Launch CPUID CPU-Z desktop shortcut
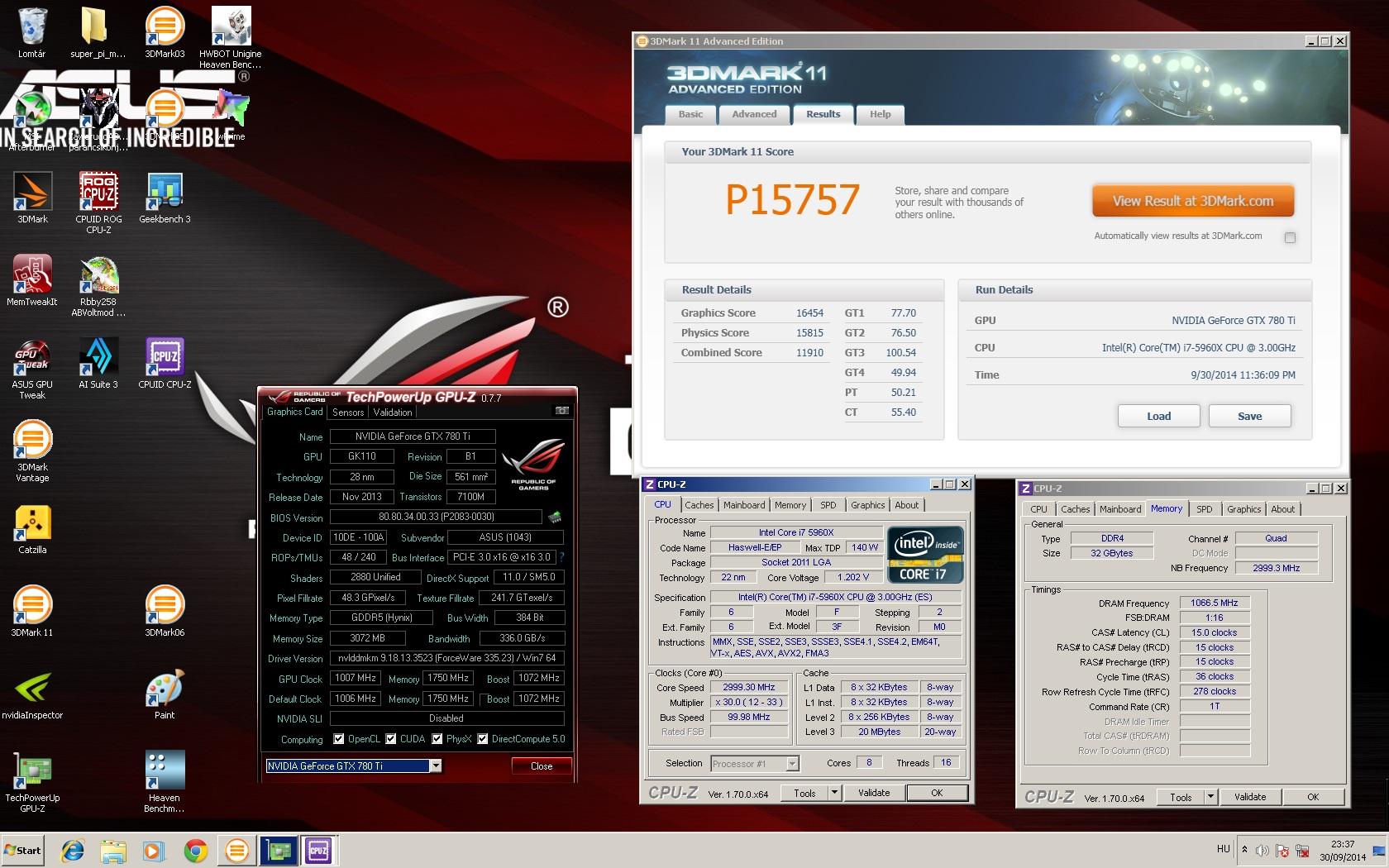 [165, 363]
